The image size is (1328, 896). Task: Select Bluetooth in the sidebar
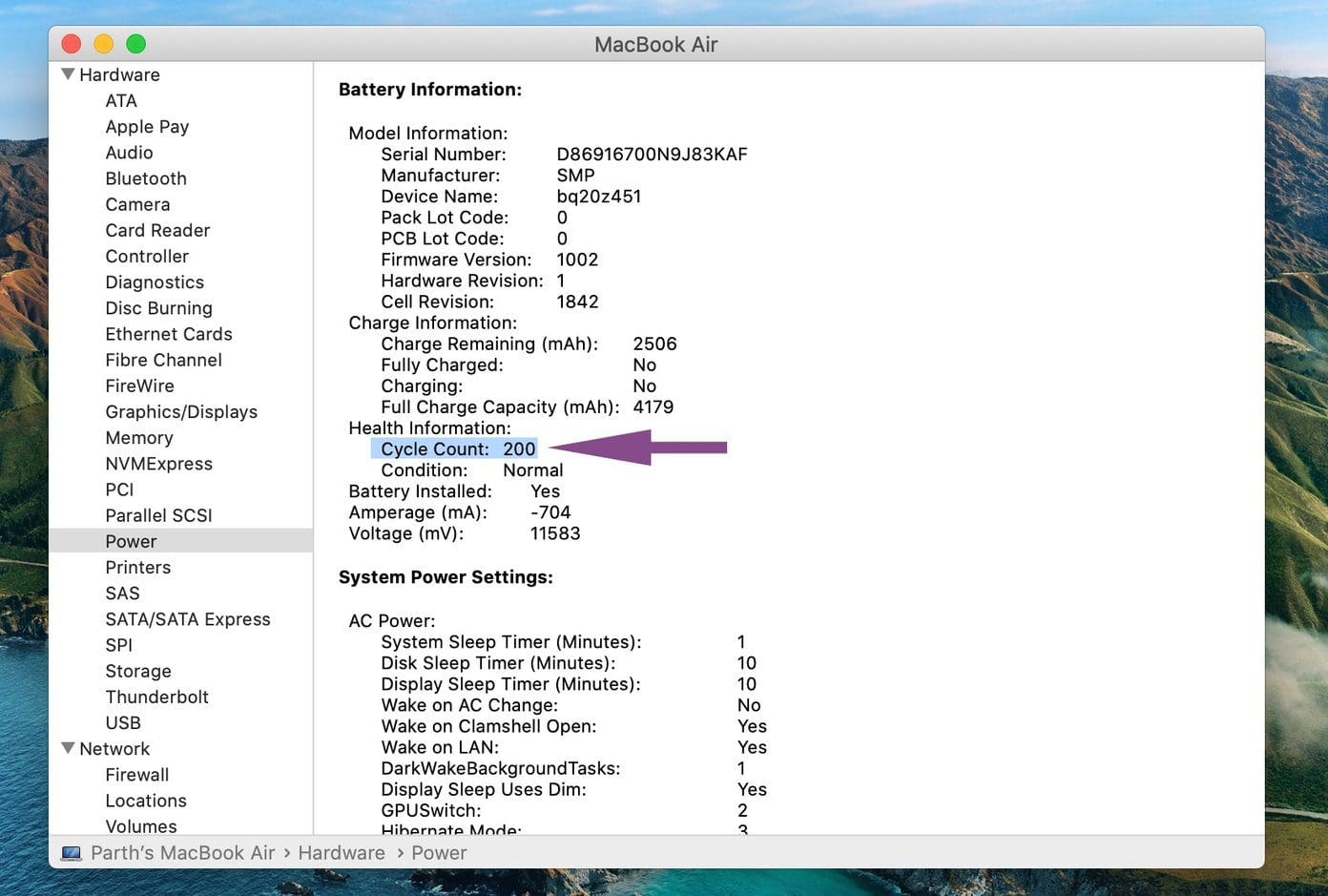[x=146, y=178]
